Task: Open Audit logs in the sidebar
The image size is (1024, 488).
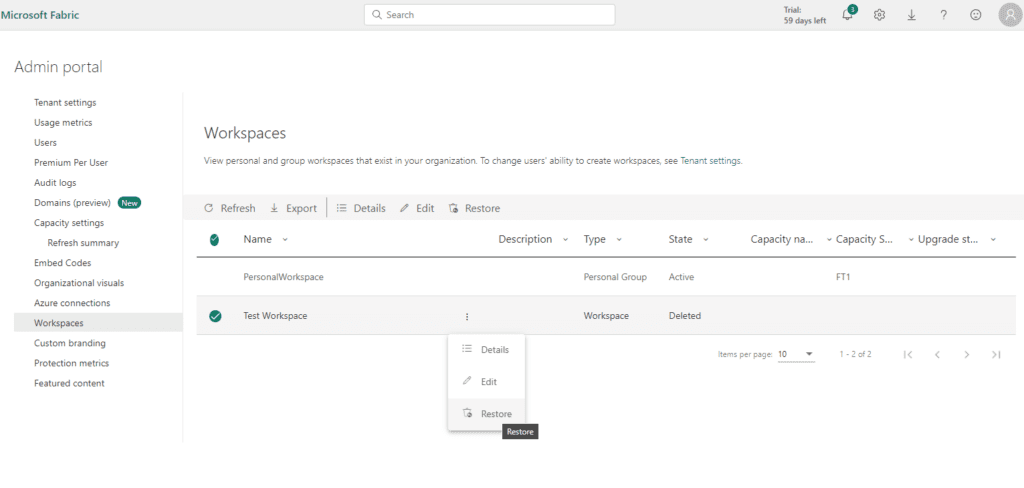Action: (x=55, y=183)
